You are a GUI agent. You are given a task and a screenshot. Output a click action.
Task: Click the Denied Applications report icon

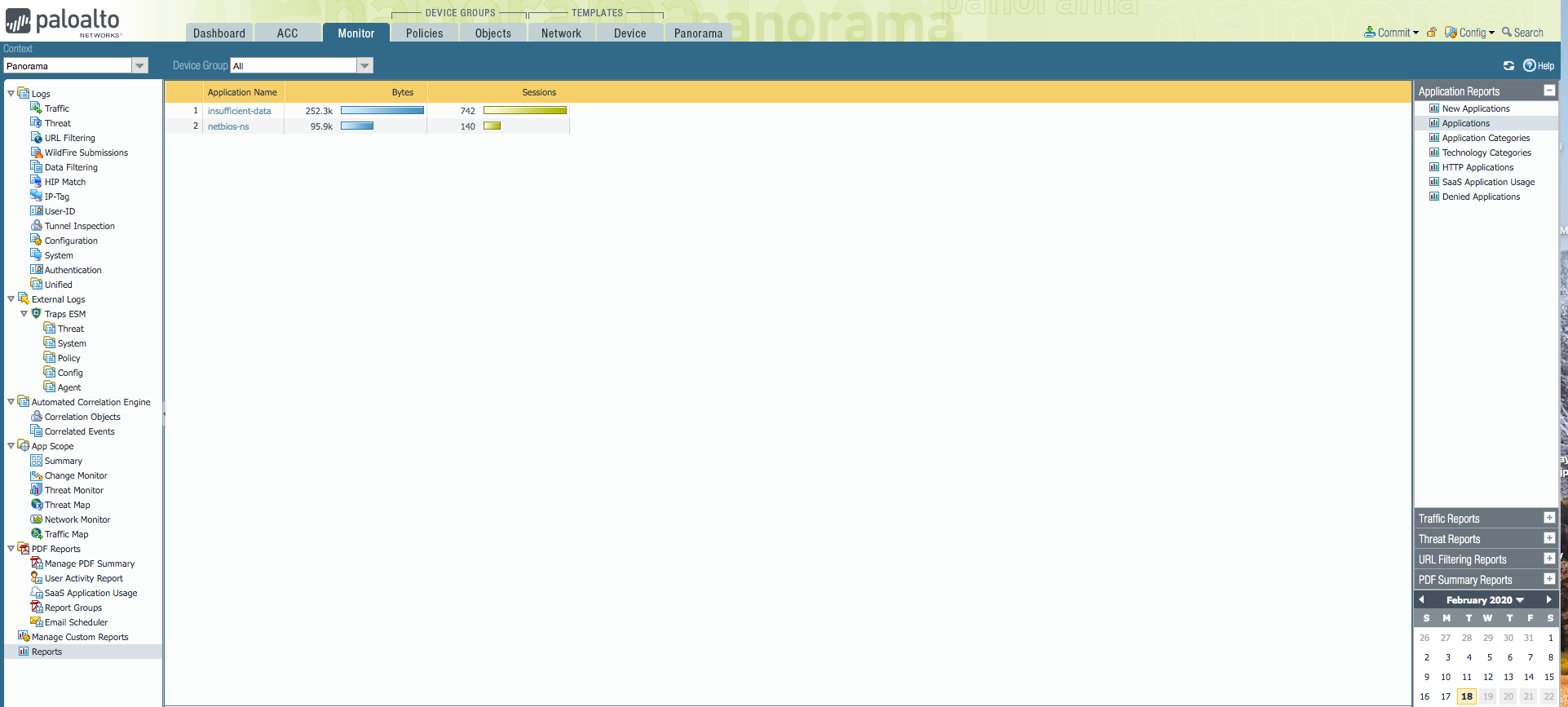pos(1434,196)
